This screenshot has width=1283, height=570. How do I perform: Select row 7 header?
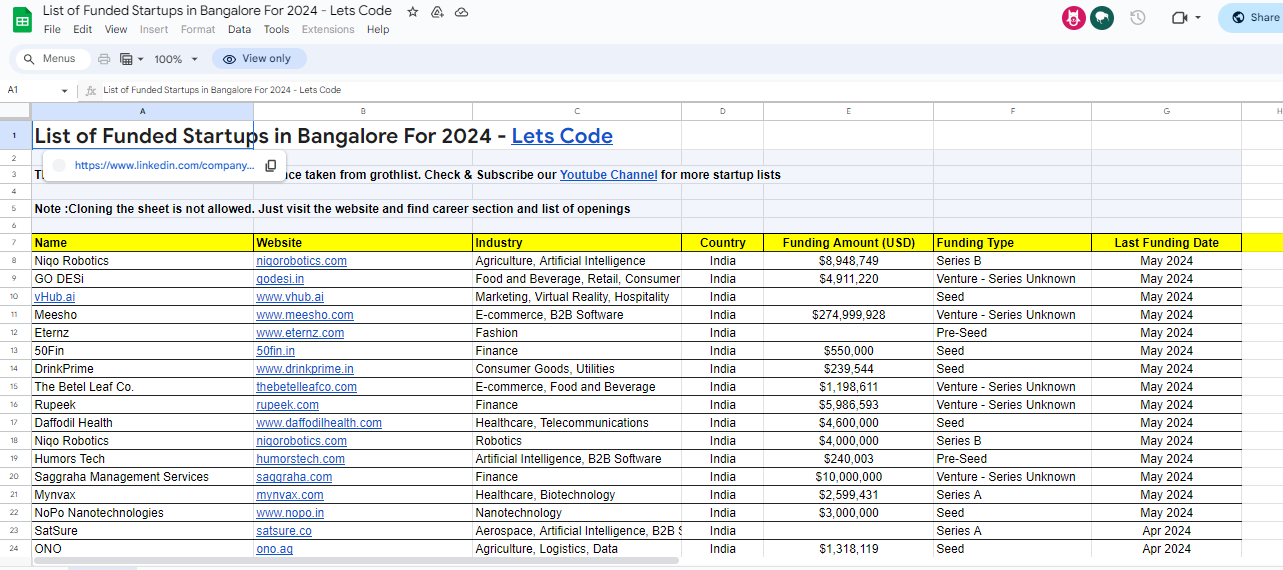coord(15,243)
